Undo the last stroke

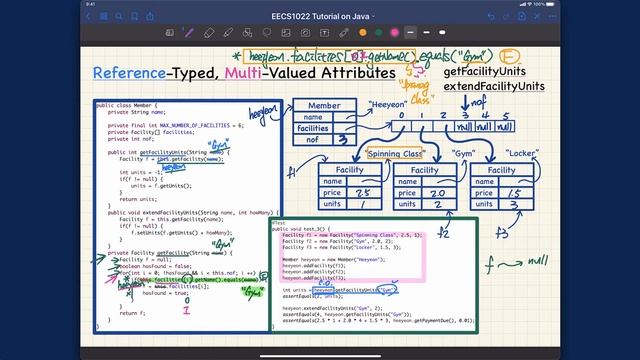491,16
